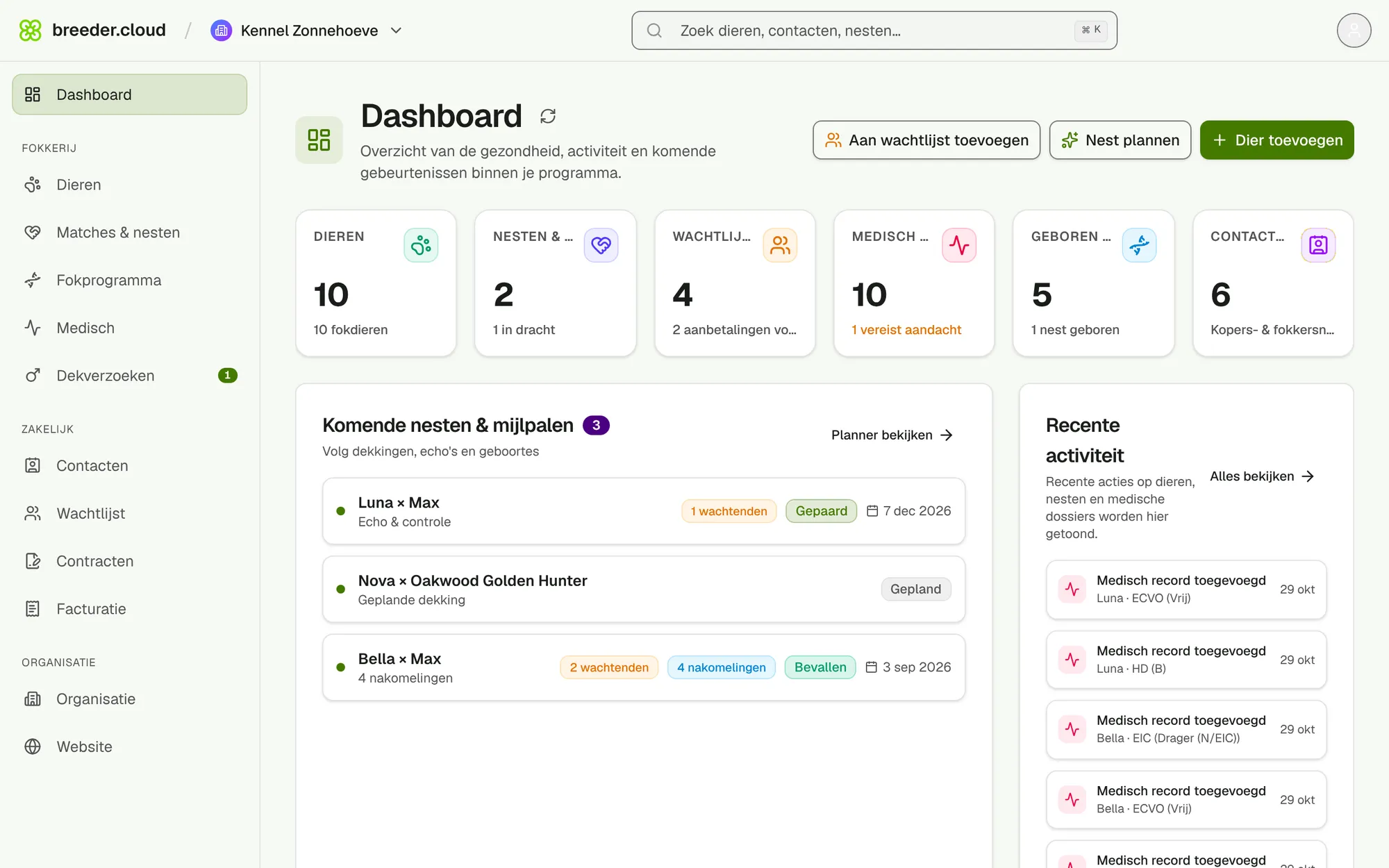Click the Organisatie building icon
The width and height of the screenshot is (1389, 868).
click(x=33, y=699)
